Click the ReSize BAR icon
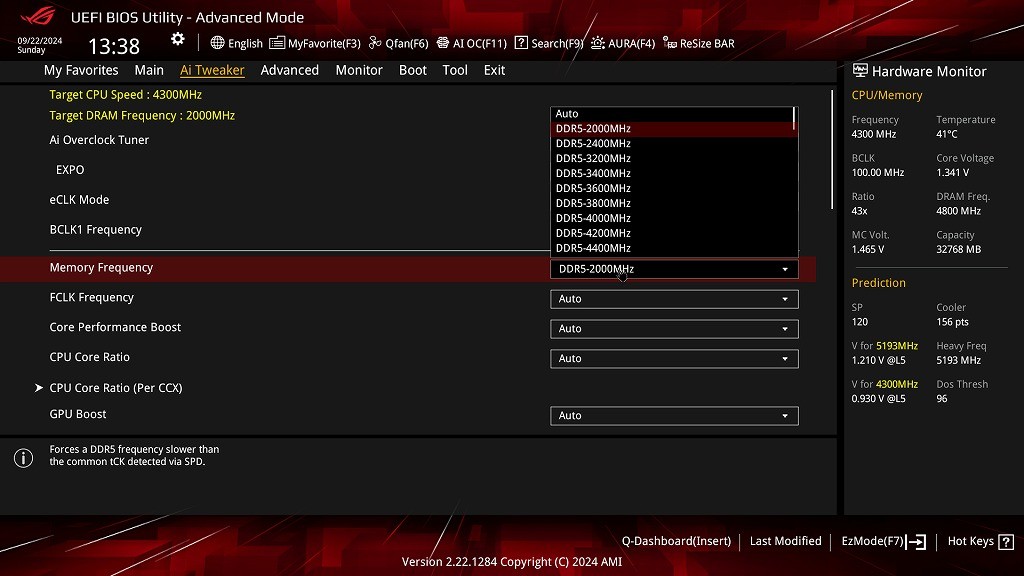Viewport: 1024px width, 576px height. [x=669, y=43]
